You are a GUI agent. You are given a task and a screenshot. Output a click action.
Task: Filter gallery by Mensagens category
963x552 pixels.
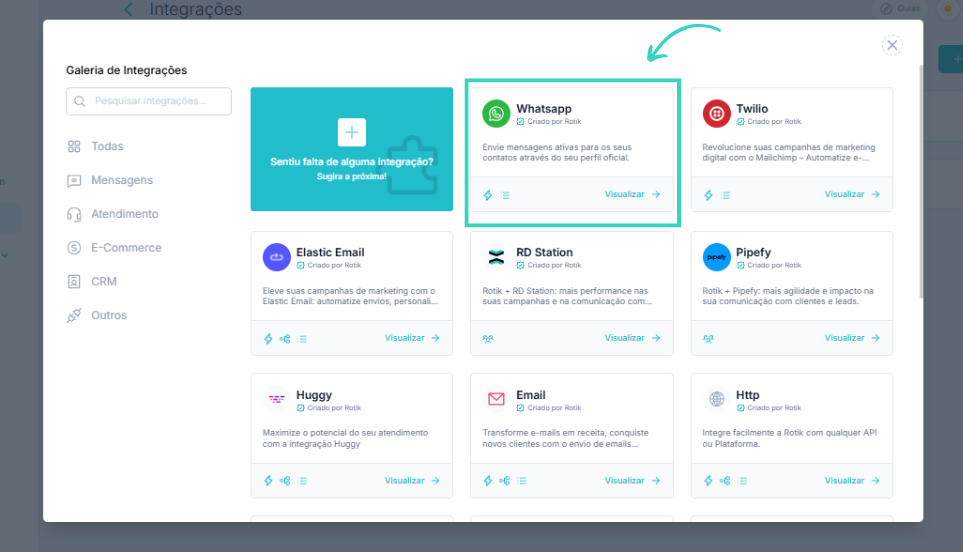click(110, 180)
